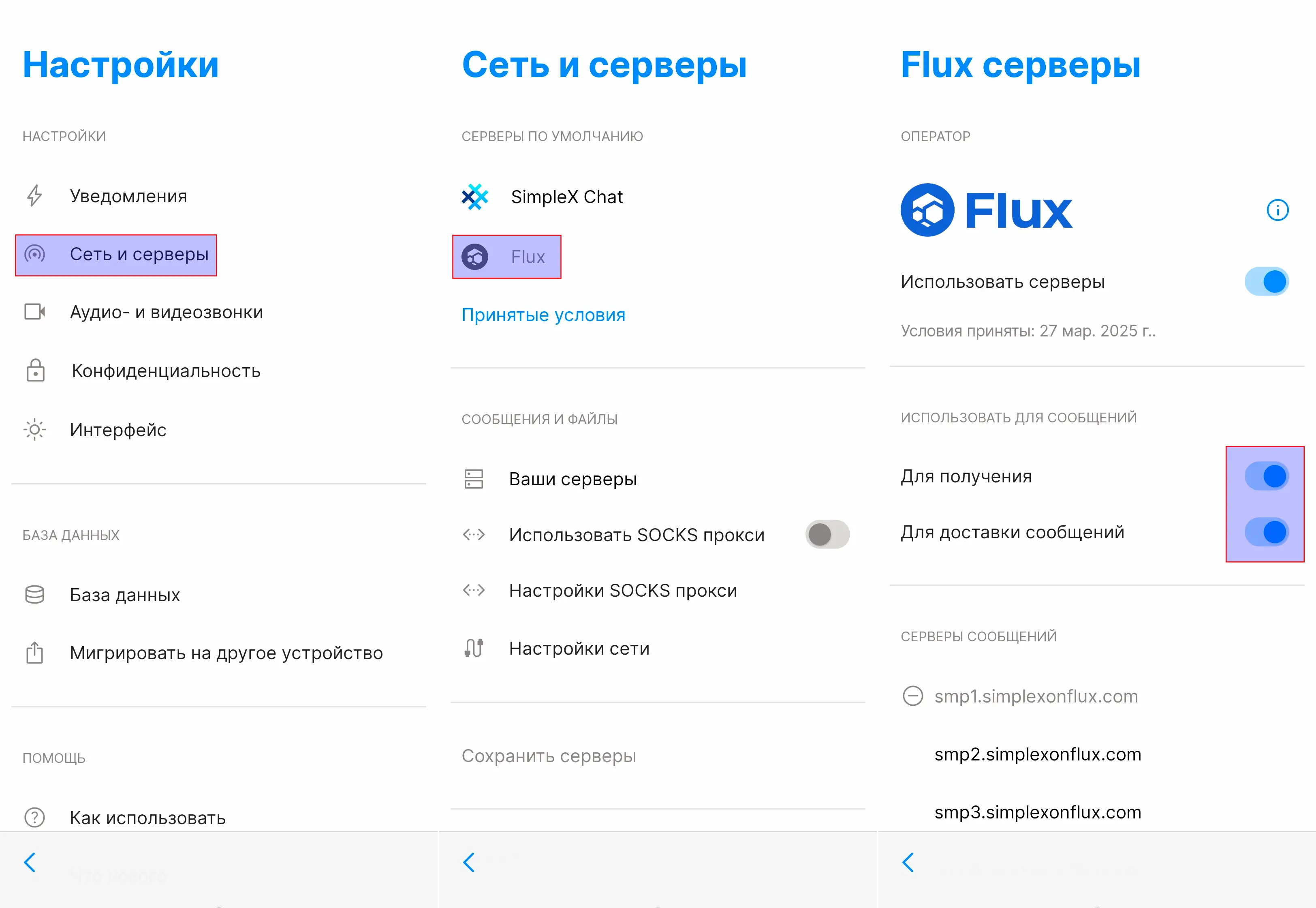Click the Database cylinder icon
Viewport: 1316px width, 908px height.
coord(35,595)
